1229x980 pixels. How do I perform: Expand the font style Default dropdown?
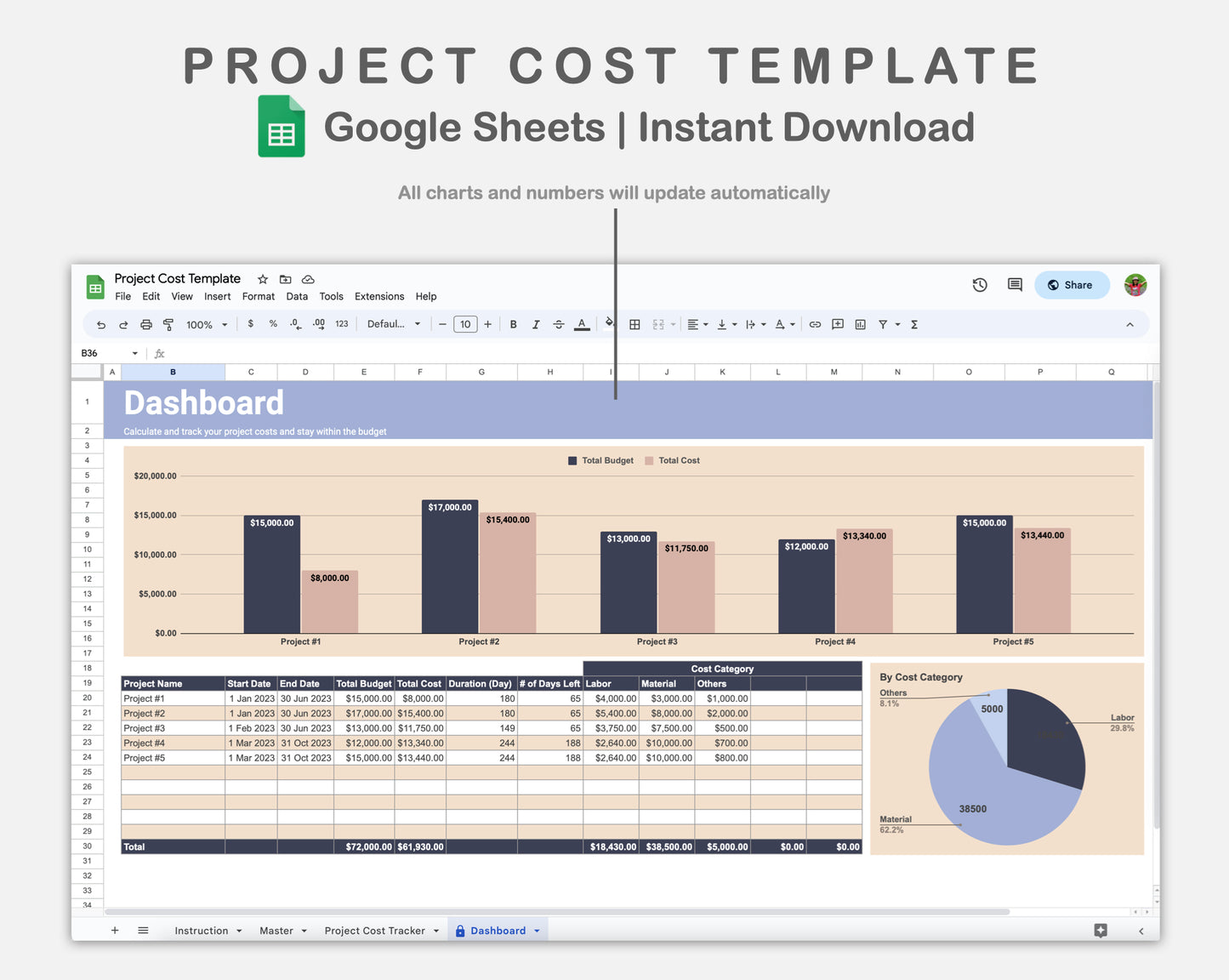coord(393,324)
